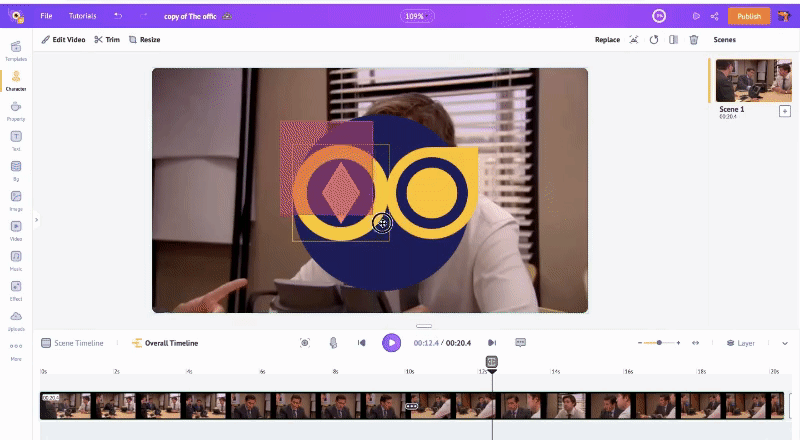Open the File menu
This screenshot has height=440, width=800.
pos(47,16)
